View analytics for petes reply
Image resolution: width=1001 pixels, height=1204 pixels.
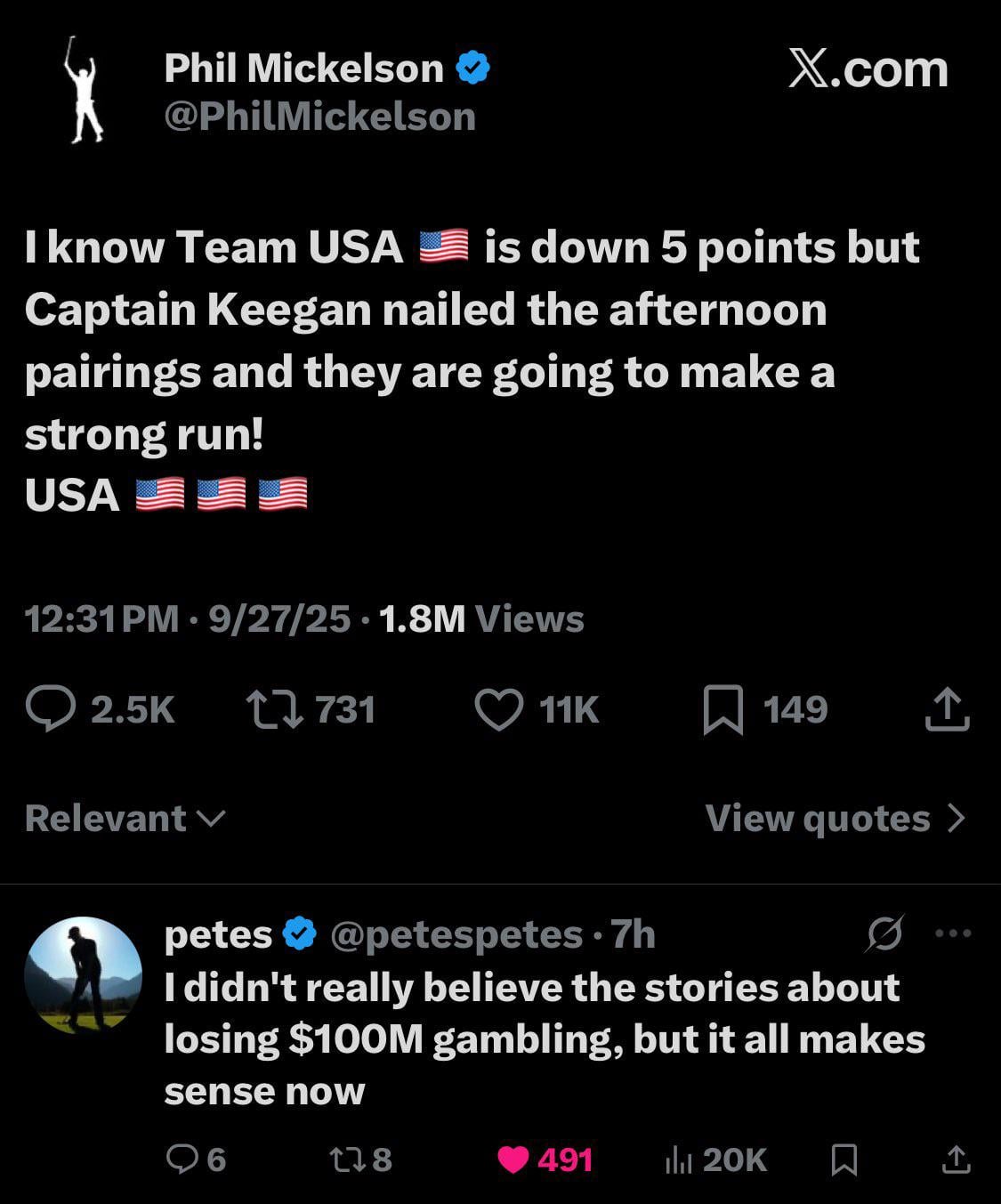coord(679,1159)
